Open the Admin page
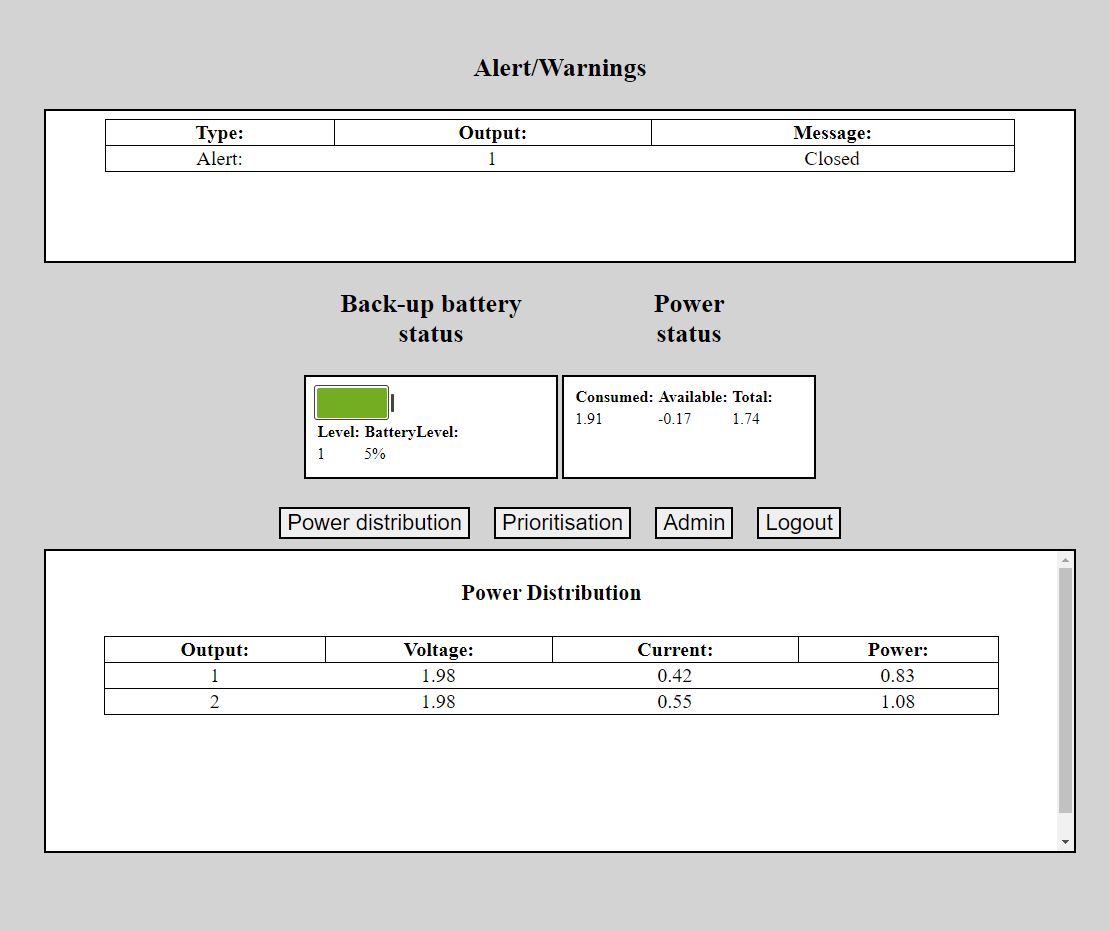Viewport: 1110px width, 931px height. [694, 523]
